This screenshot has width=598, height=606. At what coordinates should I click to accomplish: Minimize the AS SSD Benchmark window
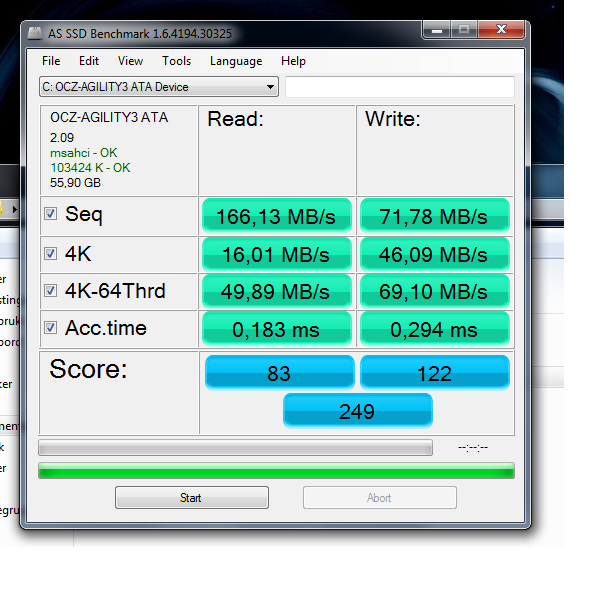[x=437, y=30]
